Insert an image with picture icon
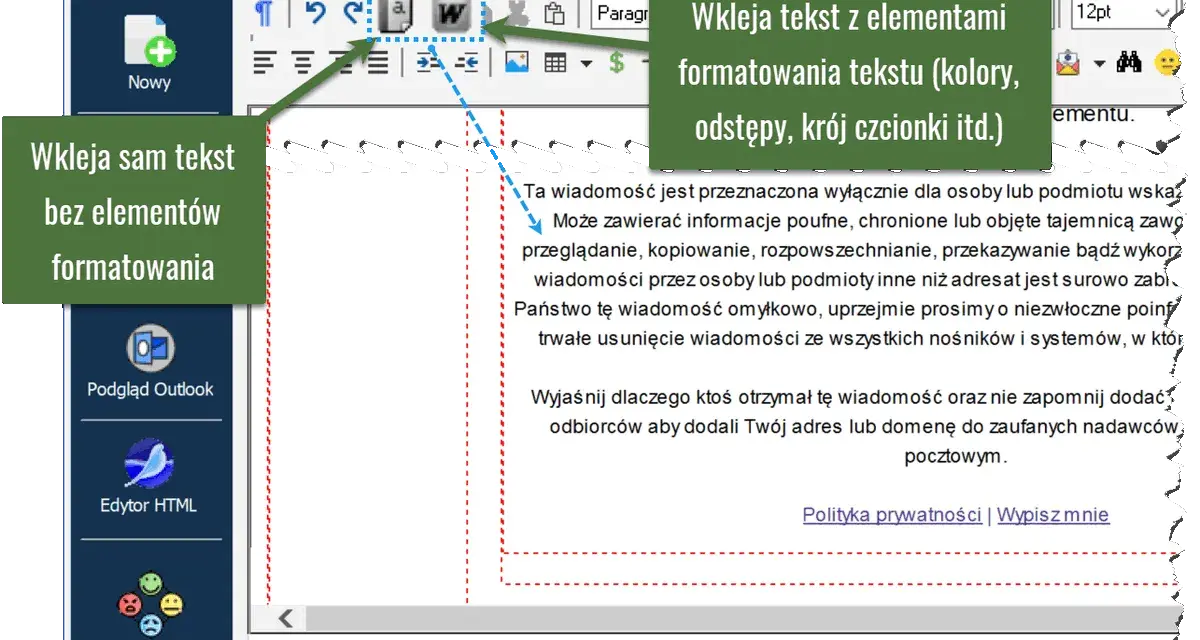This screenshot has height=640, width=1200. (516, 62)
